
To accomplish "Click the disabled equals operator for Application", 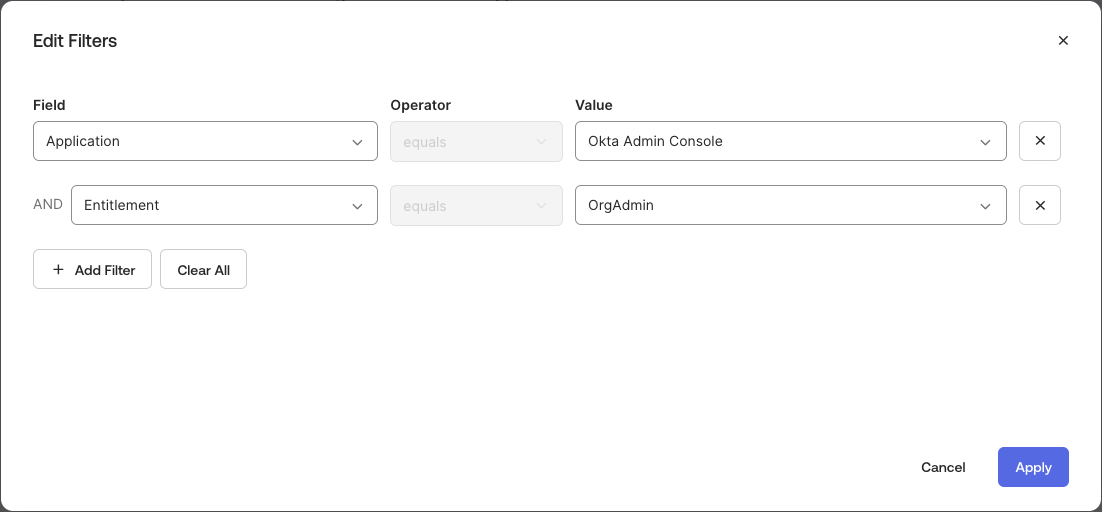I will coord(477,142).
